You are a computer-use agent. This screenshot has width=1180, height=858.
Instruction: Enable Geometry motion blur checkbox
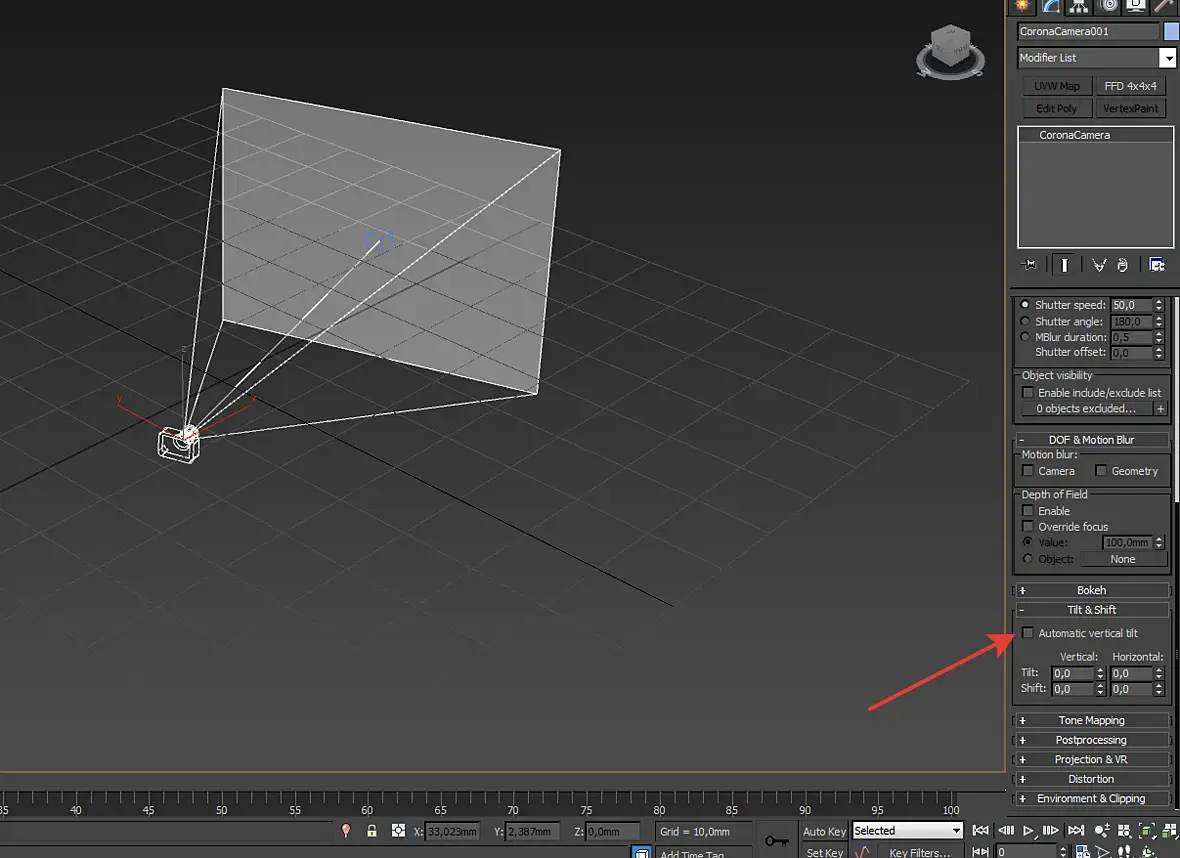tap(1101, 470)
